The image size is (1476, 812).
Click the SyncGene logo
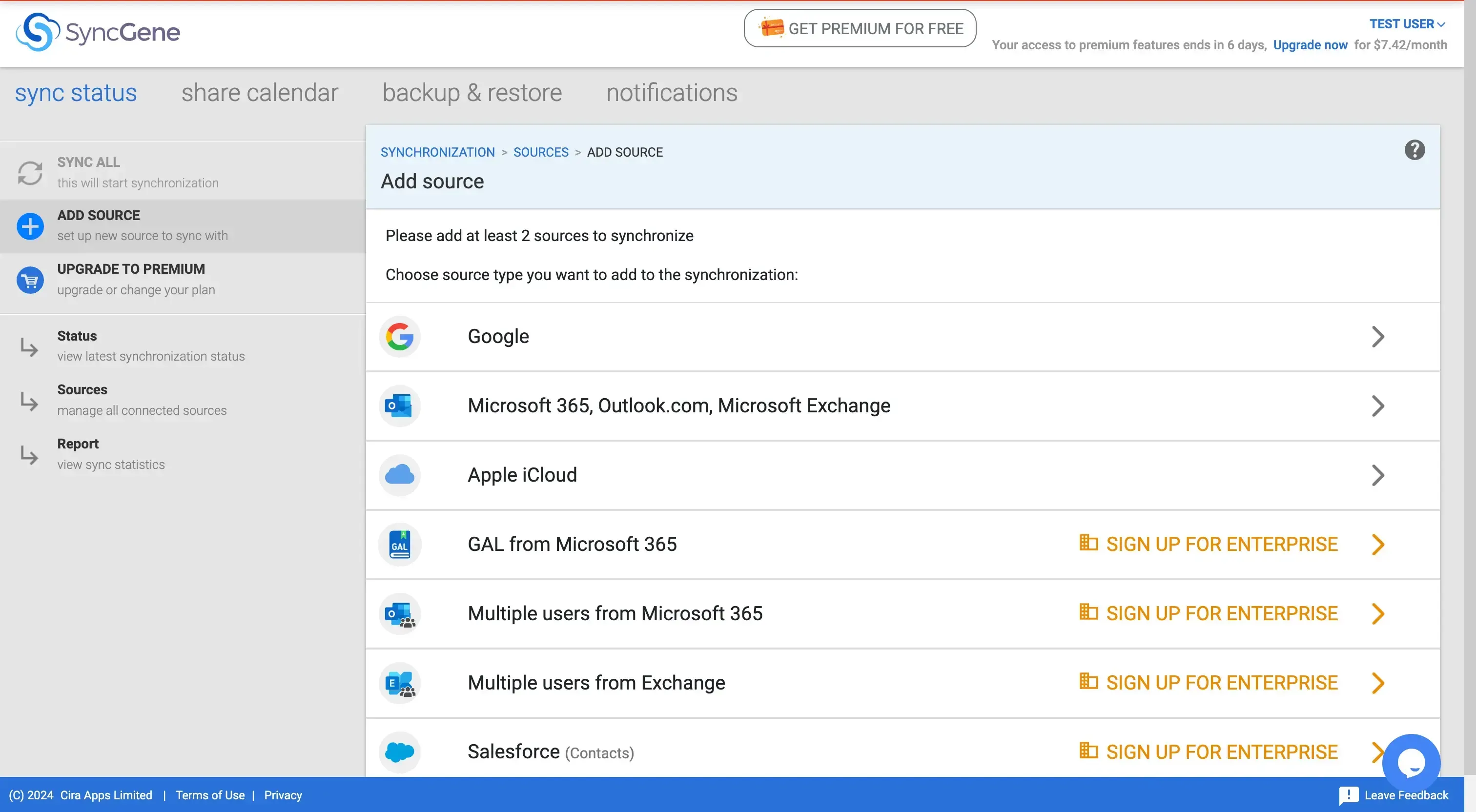(98, 33)
